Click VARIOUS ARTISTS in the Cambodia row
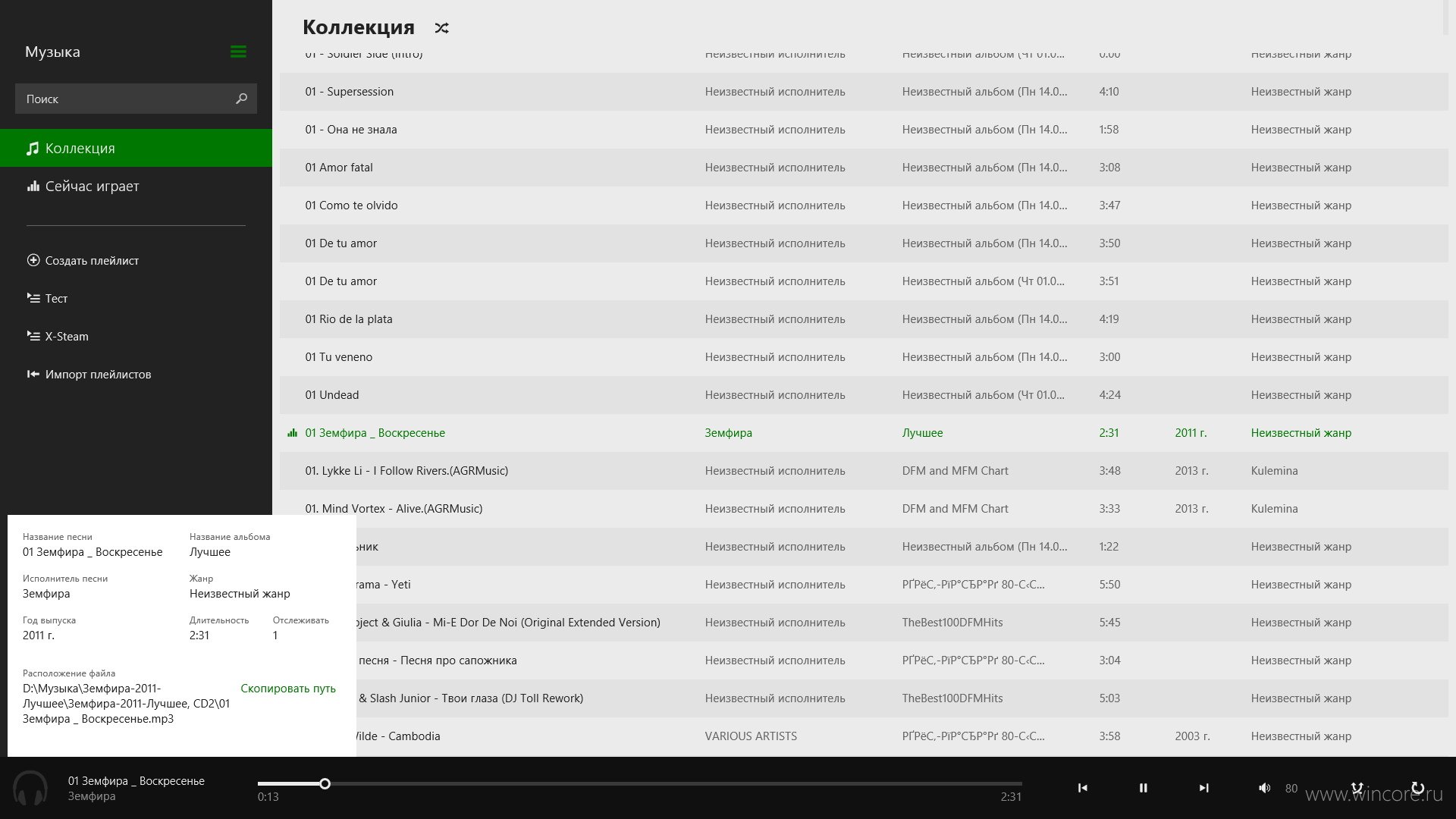This screenshot has height=819, width=1456. pos(751,736)
